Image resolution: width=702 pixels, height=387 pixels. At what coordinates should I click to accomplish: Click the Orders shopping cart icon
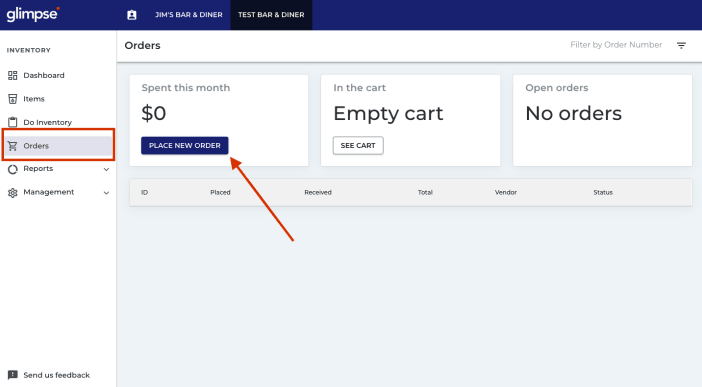click(x=13, y=146)
